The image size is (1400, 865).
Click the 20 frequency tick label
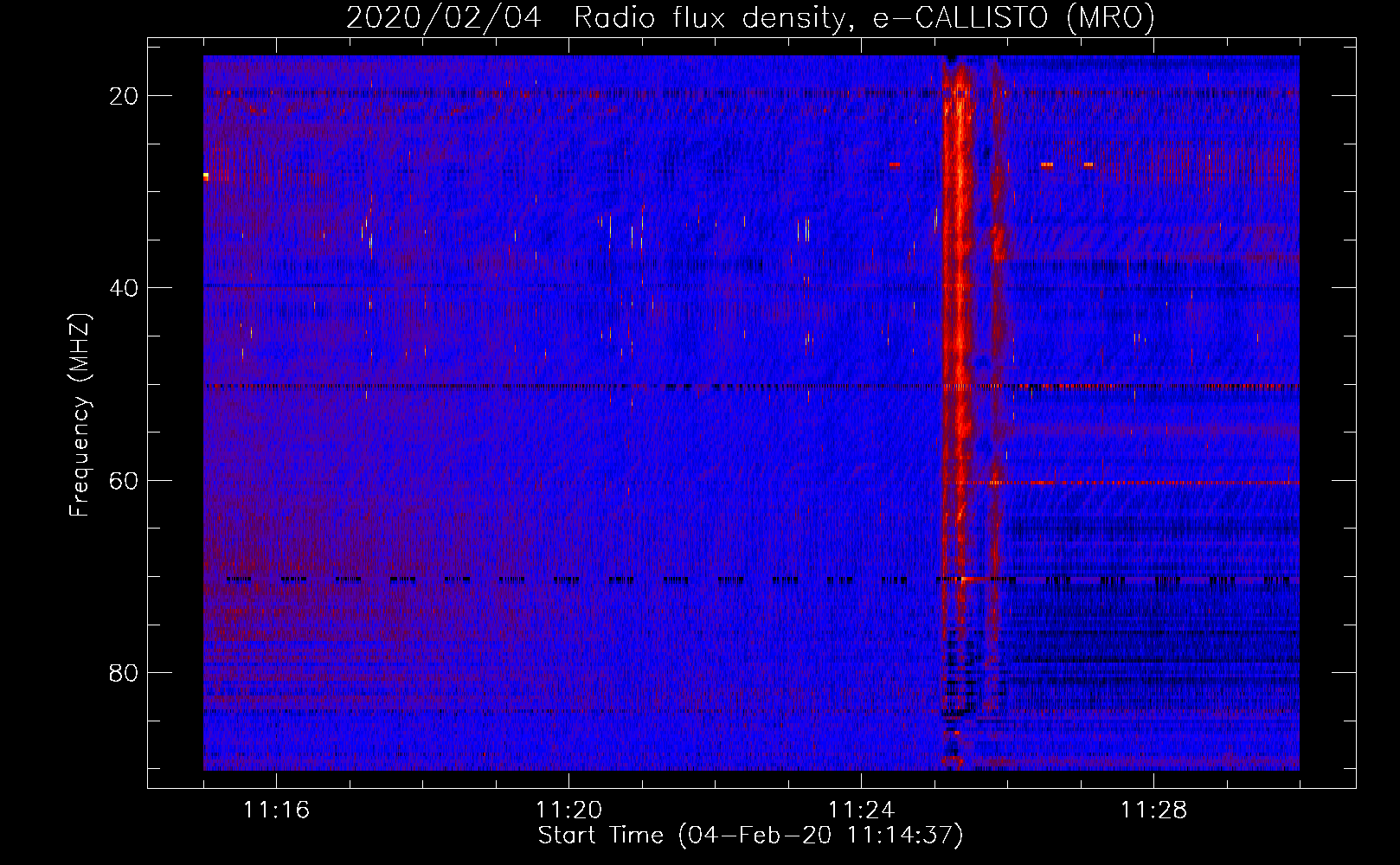click(125, 96)
